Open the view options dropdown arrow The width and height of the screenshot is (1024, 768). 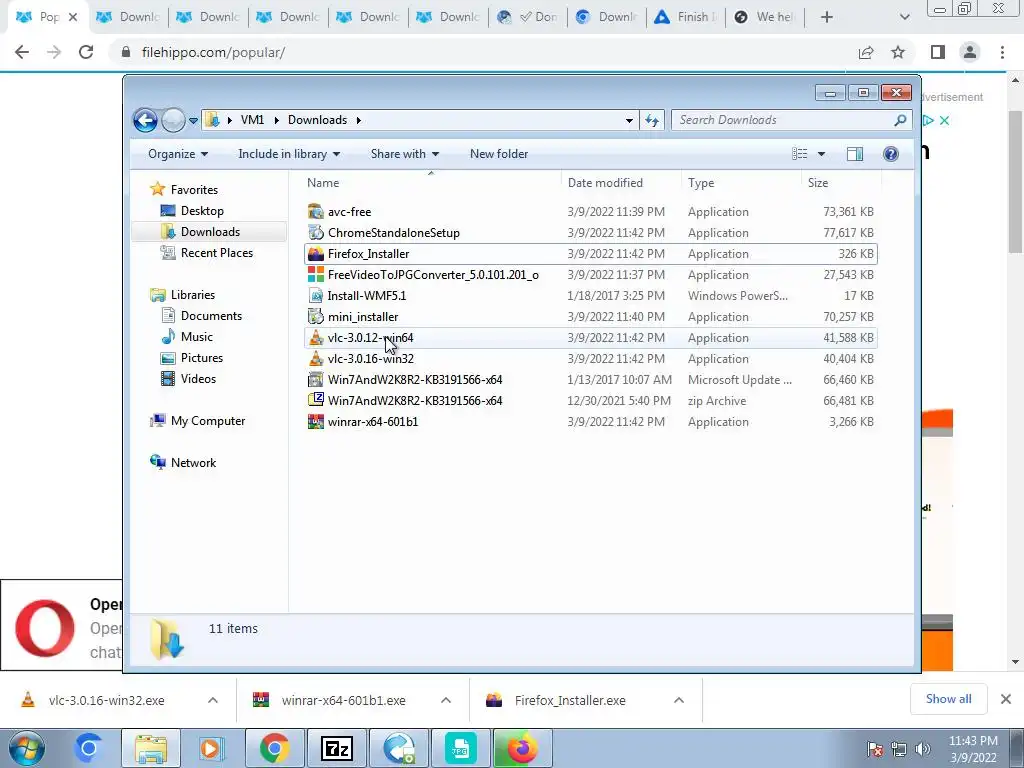point(822,154)
